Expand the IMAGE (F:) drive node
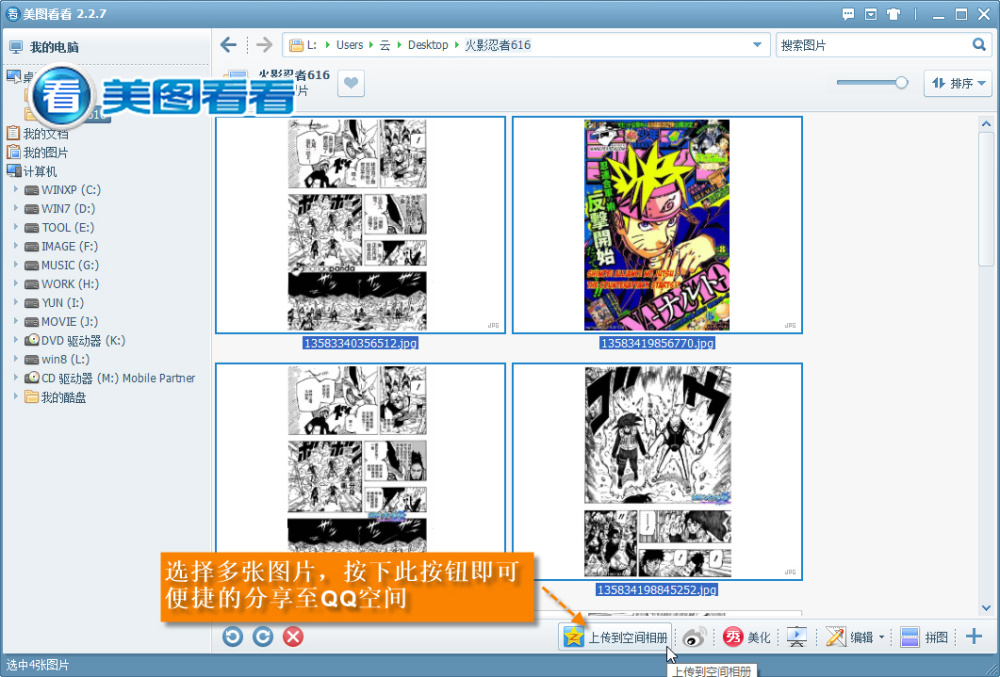This screenshot has height=677, width=1000. pos(16,245)
